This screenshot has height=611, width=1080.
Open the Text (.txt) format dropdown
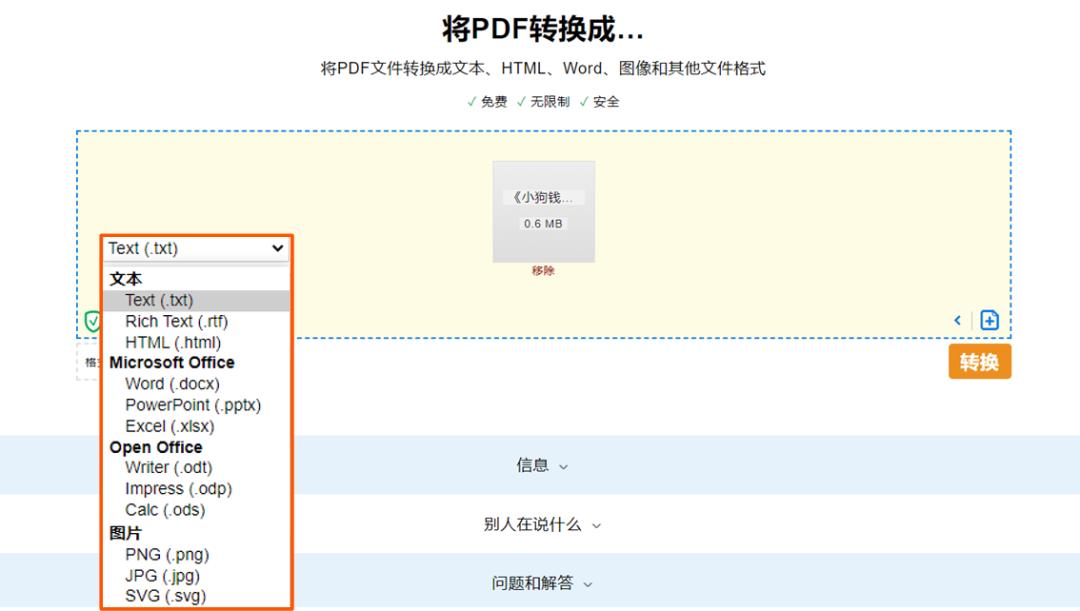click(196, 248)
